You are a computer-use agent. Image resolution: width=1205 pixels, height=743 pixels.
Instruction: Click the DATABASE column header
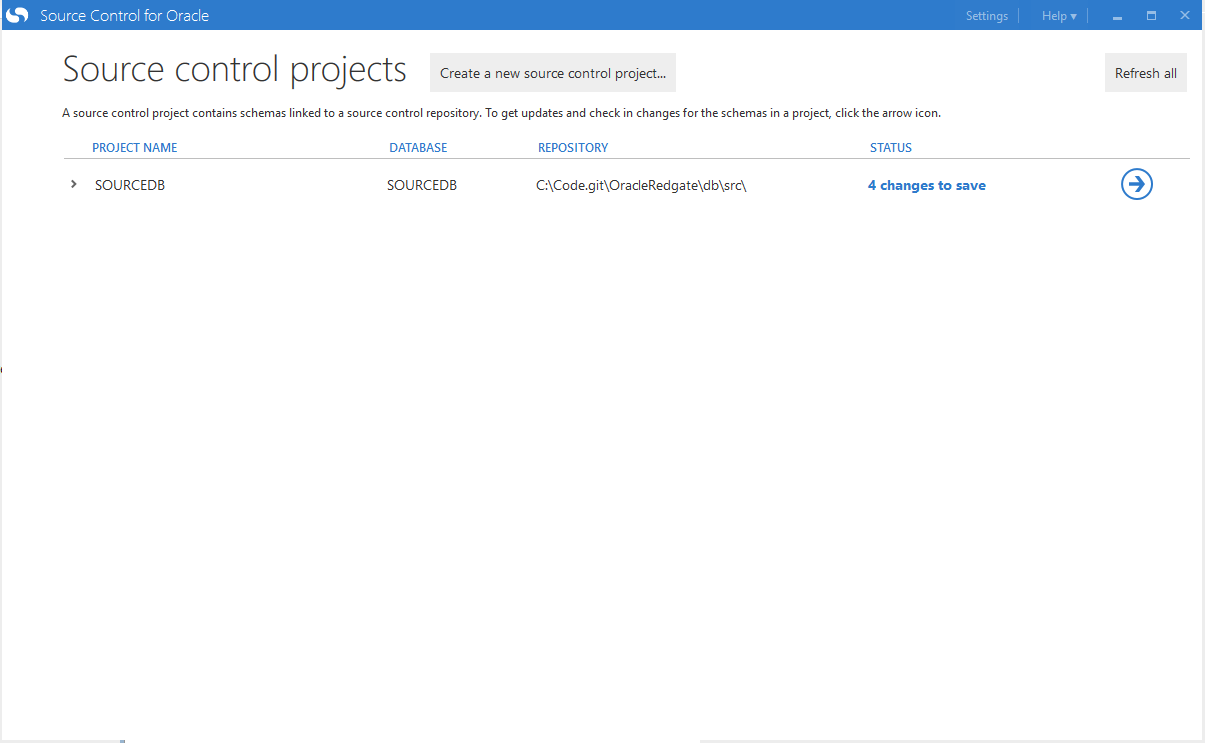pos(418,148)
